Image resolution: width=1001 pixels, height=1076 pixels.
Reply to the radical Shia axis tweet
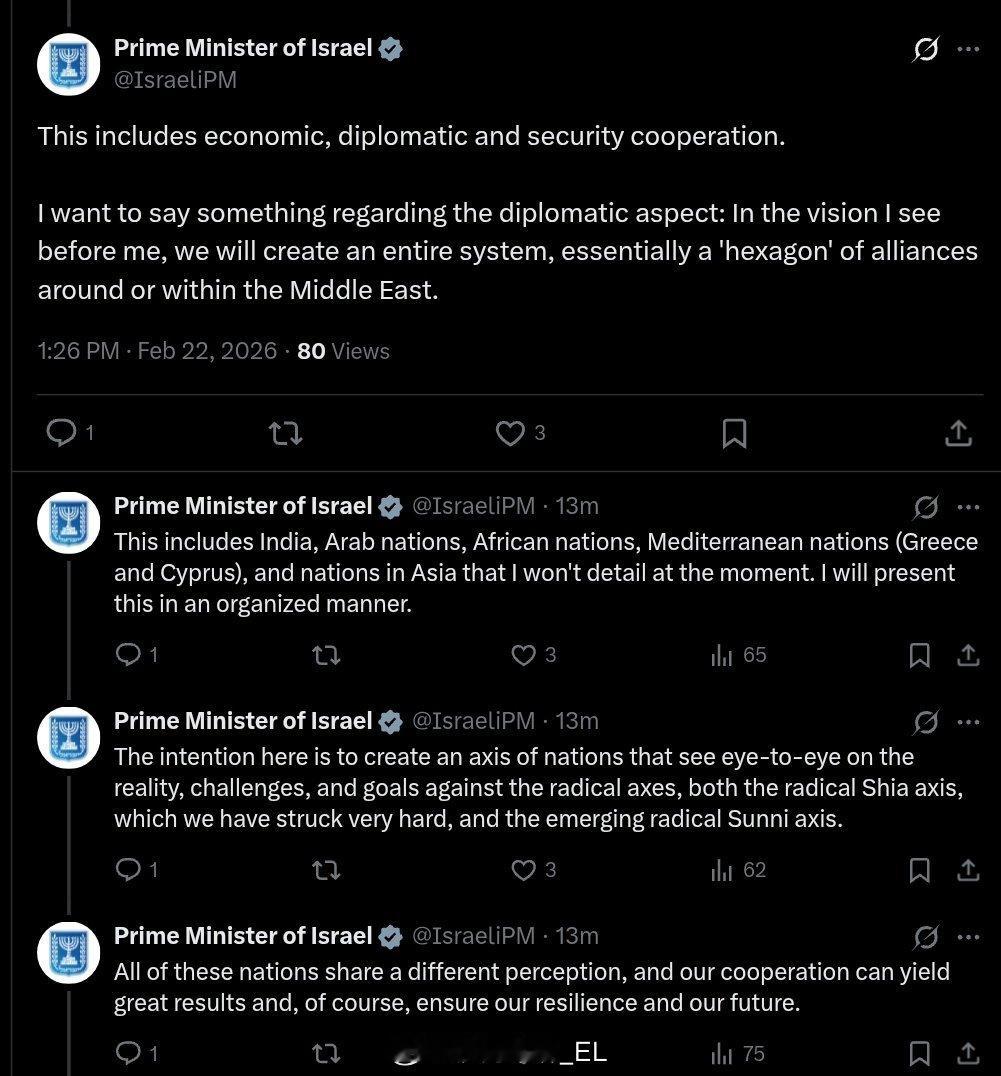[128, 870]
